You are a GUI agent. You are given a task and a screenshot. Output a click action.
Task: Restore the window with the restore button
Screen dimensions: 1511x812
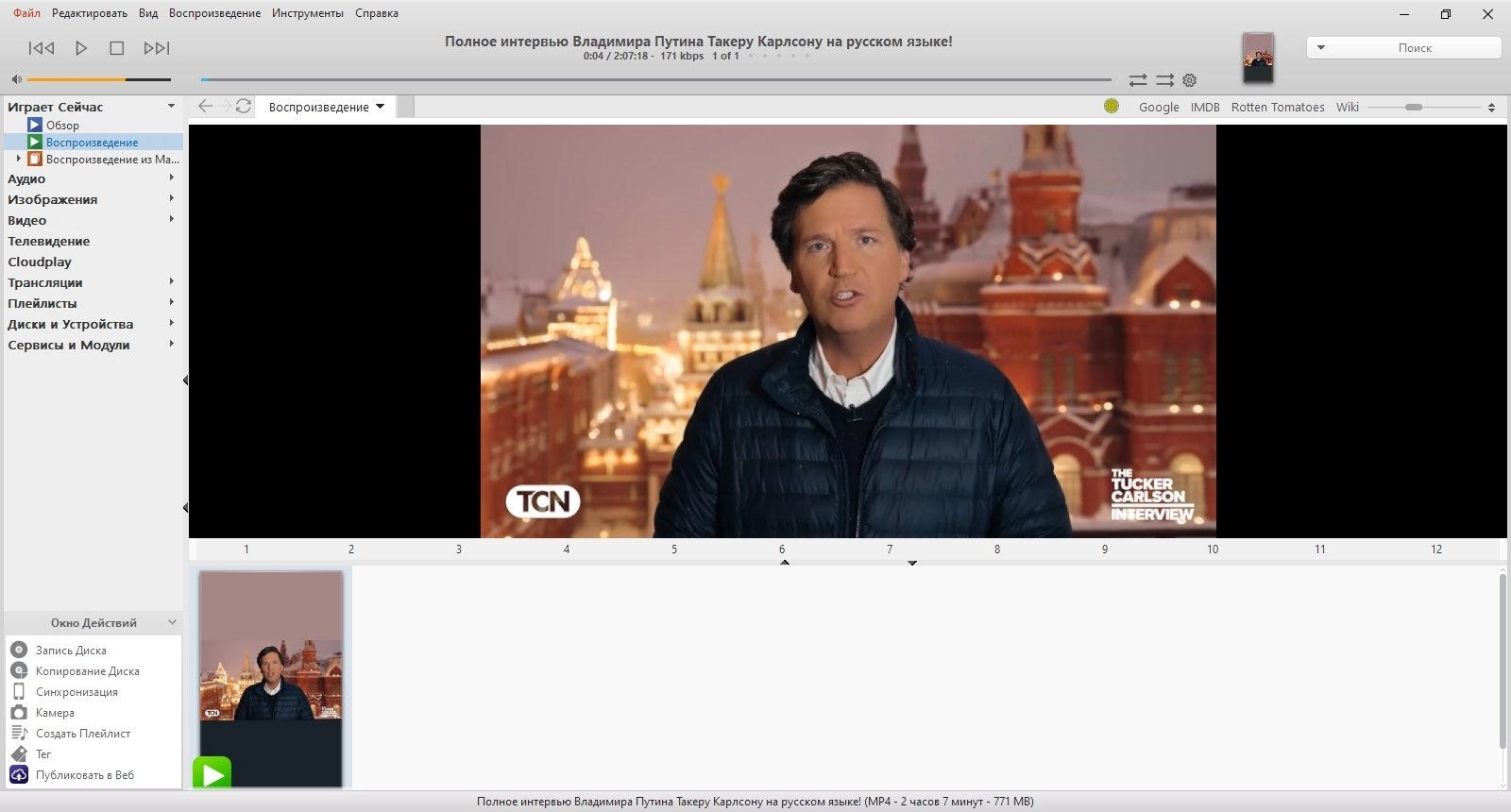pos(1446,14)
